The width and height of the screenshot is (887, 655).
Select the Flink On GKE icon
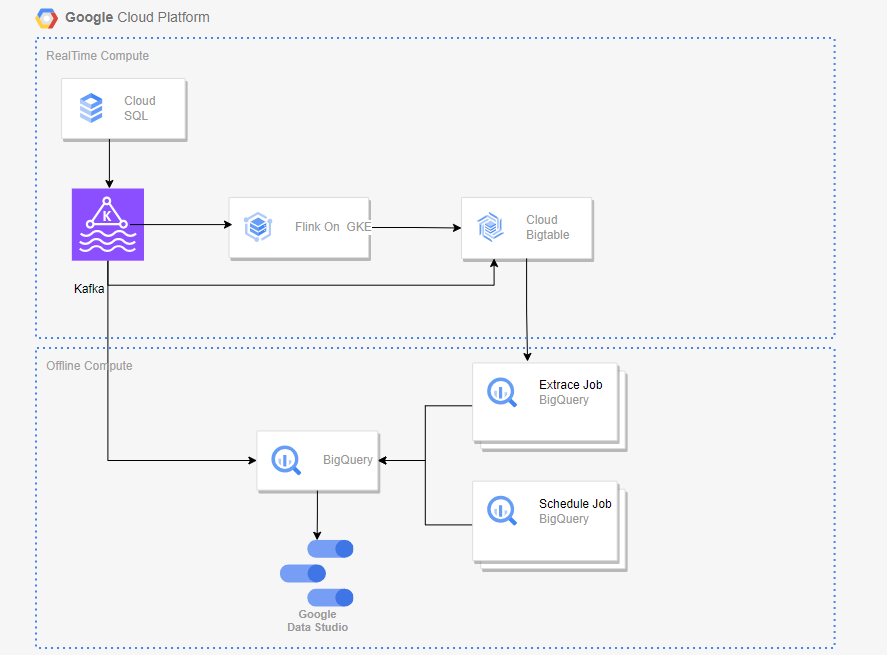point(258,227)
